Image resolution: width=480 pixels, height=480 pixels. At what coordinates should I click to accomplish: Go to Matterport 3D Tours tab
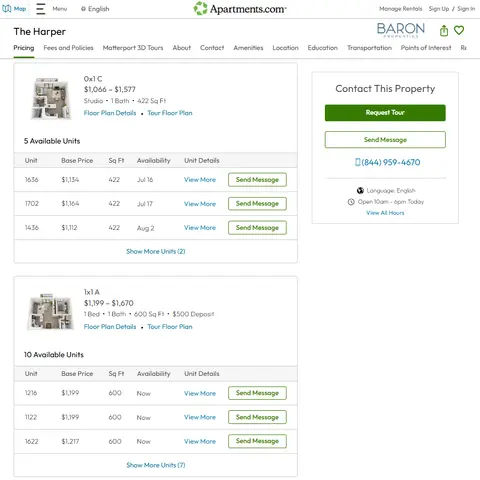coord(133,48)
